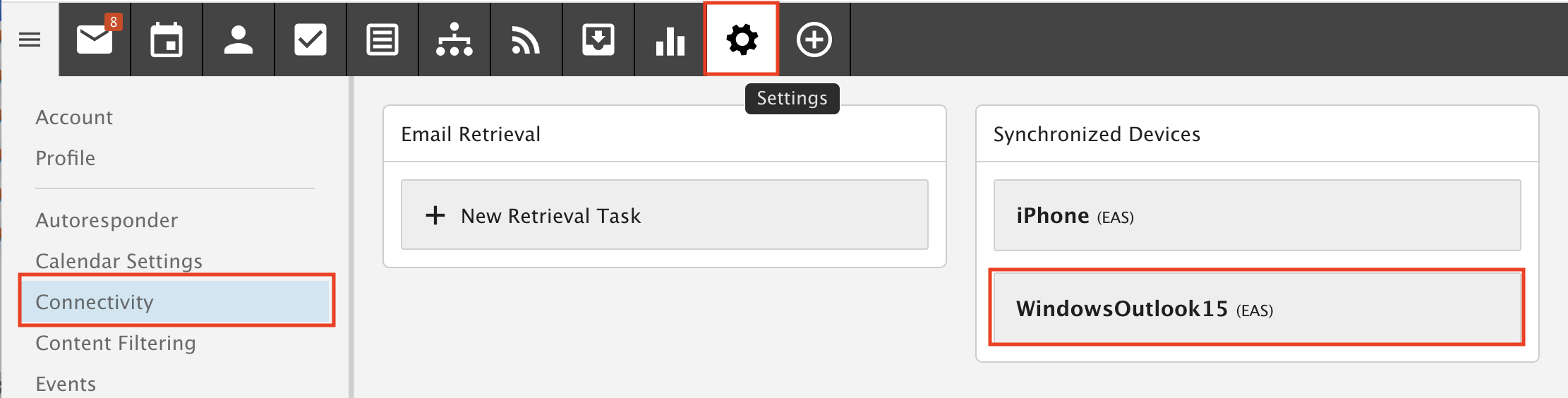Click the plus circle icon

pos(814,40)
